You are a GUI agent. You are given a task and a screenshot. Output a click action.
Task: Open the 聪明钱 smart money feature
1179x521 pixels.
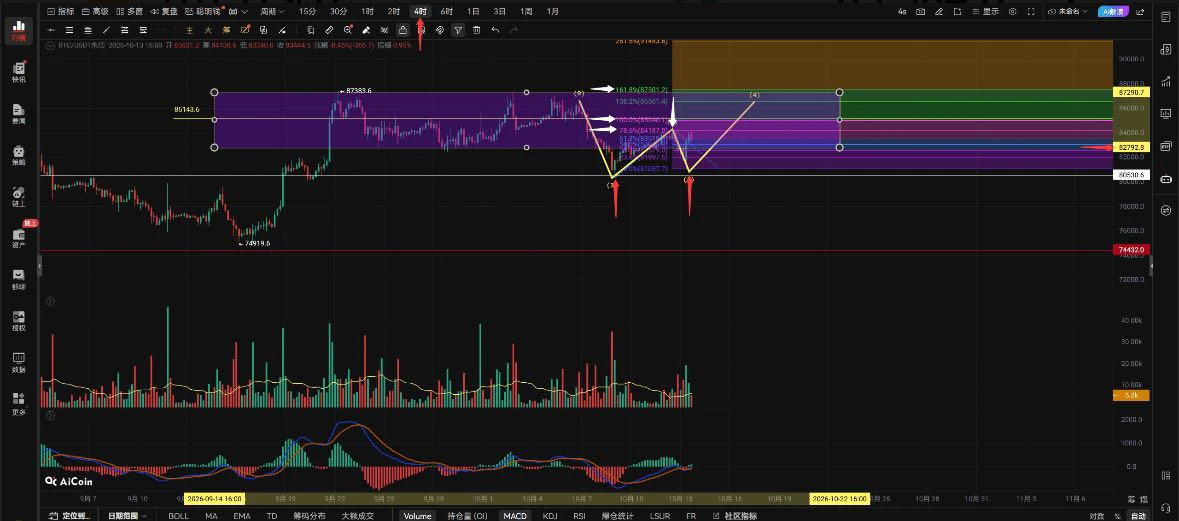point(202,11)
